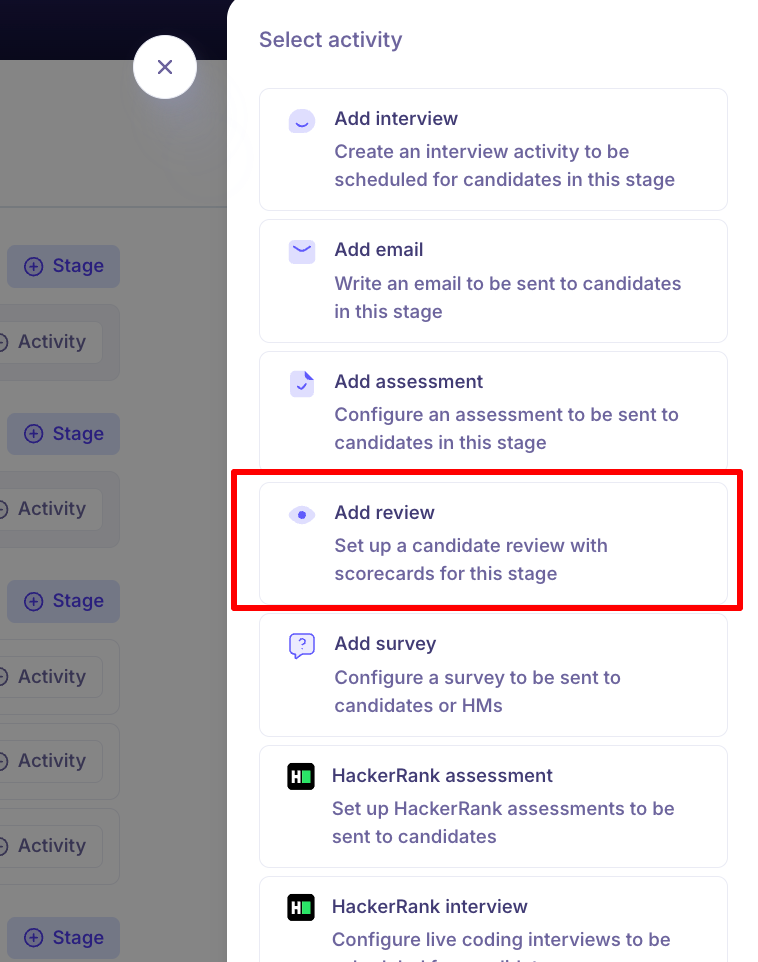
Task: Click the Select activity heading
Action: (x=330, y=40)
